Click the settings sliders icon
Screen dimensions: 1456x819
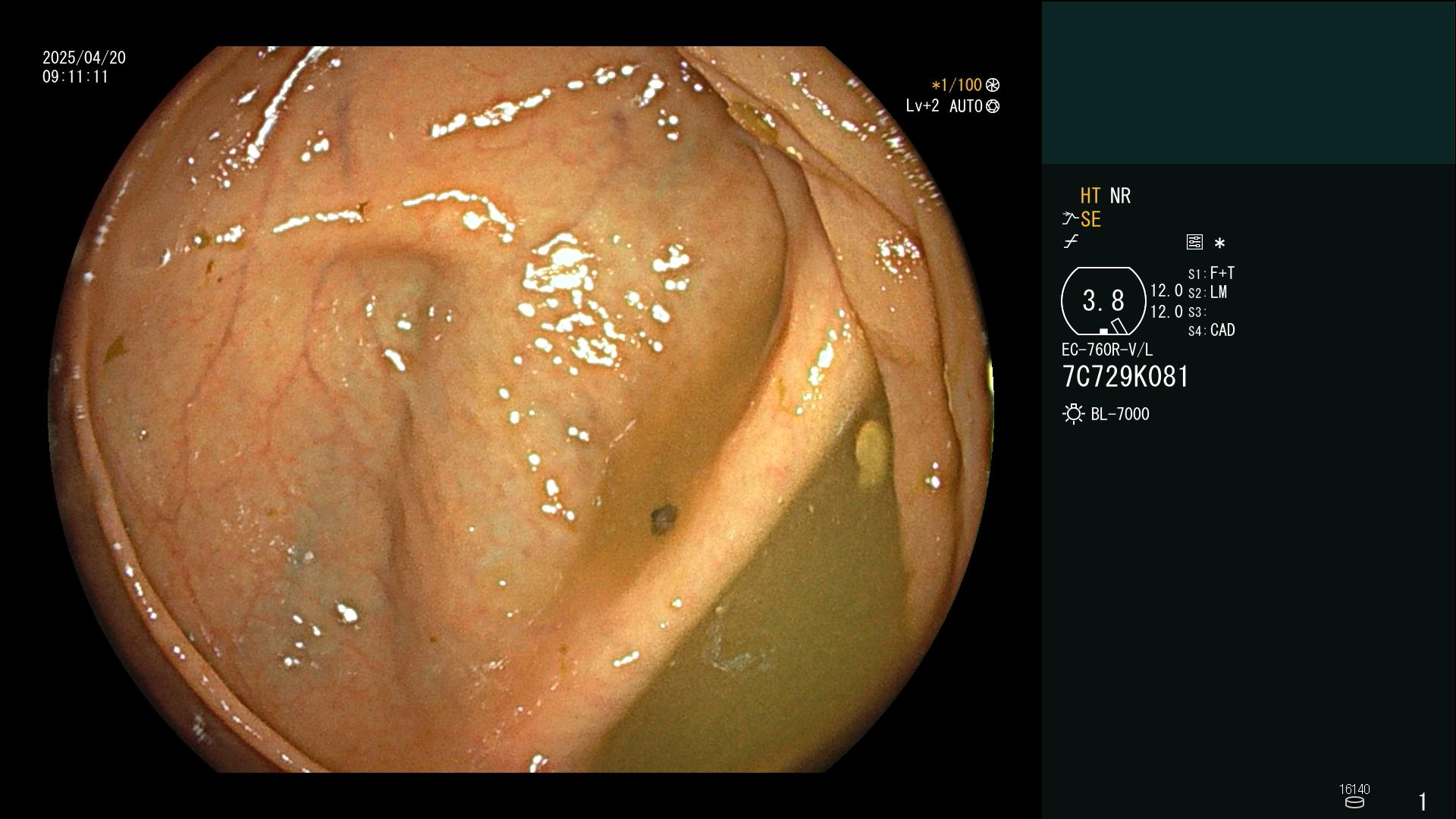pos(1194,242)
